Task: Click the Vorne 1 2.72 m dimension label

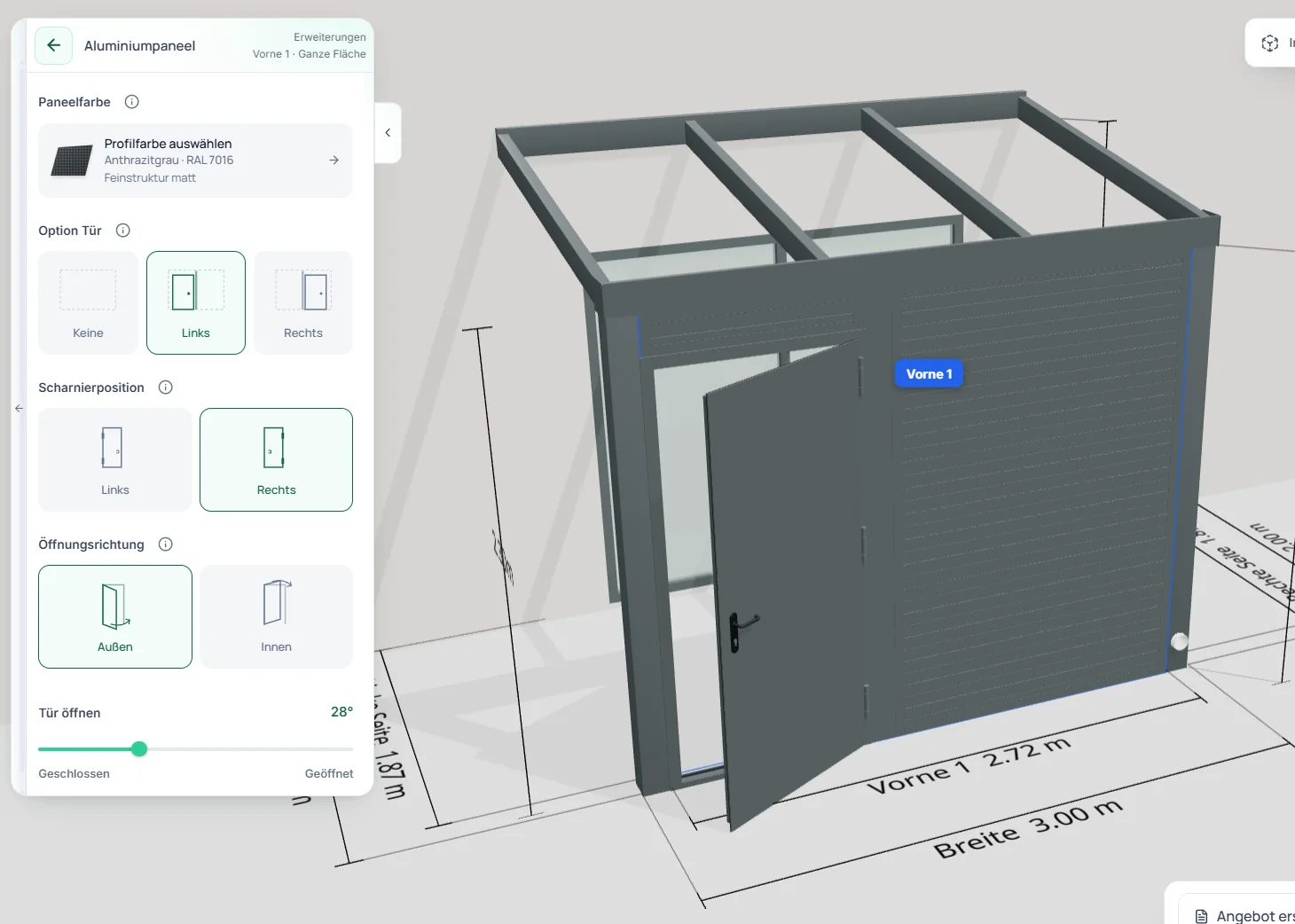Action: pos(969,766)
